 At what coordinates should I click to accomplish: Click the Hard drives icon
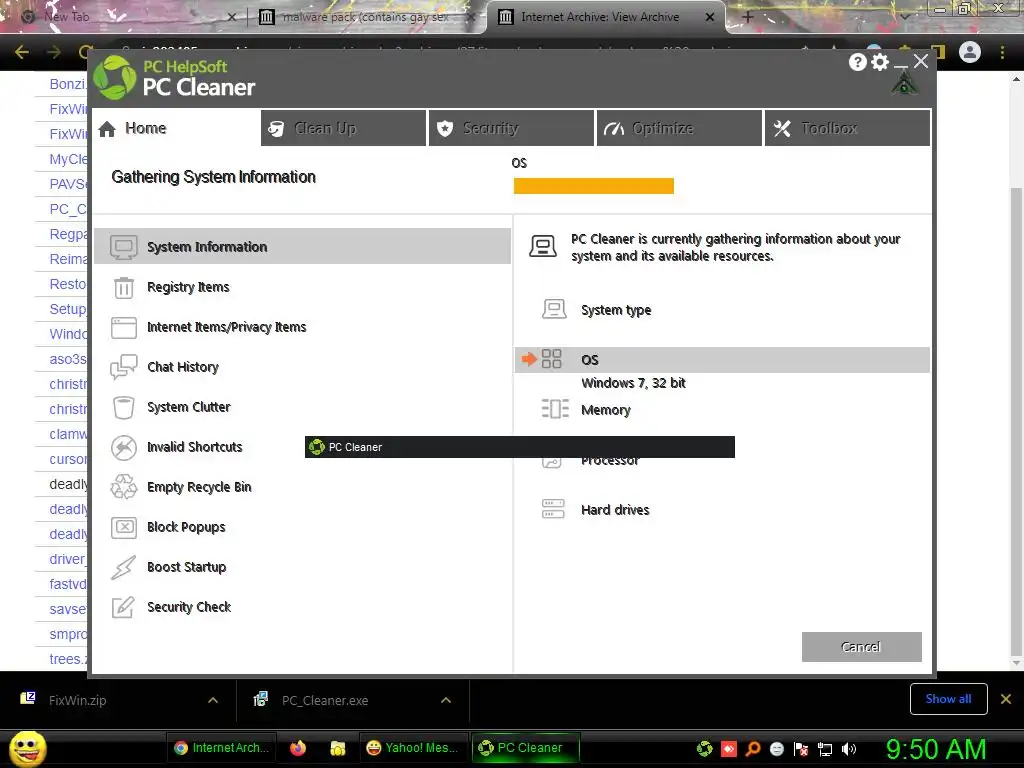point(553,509)
